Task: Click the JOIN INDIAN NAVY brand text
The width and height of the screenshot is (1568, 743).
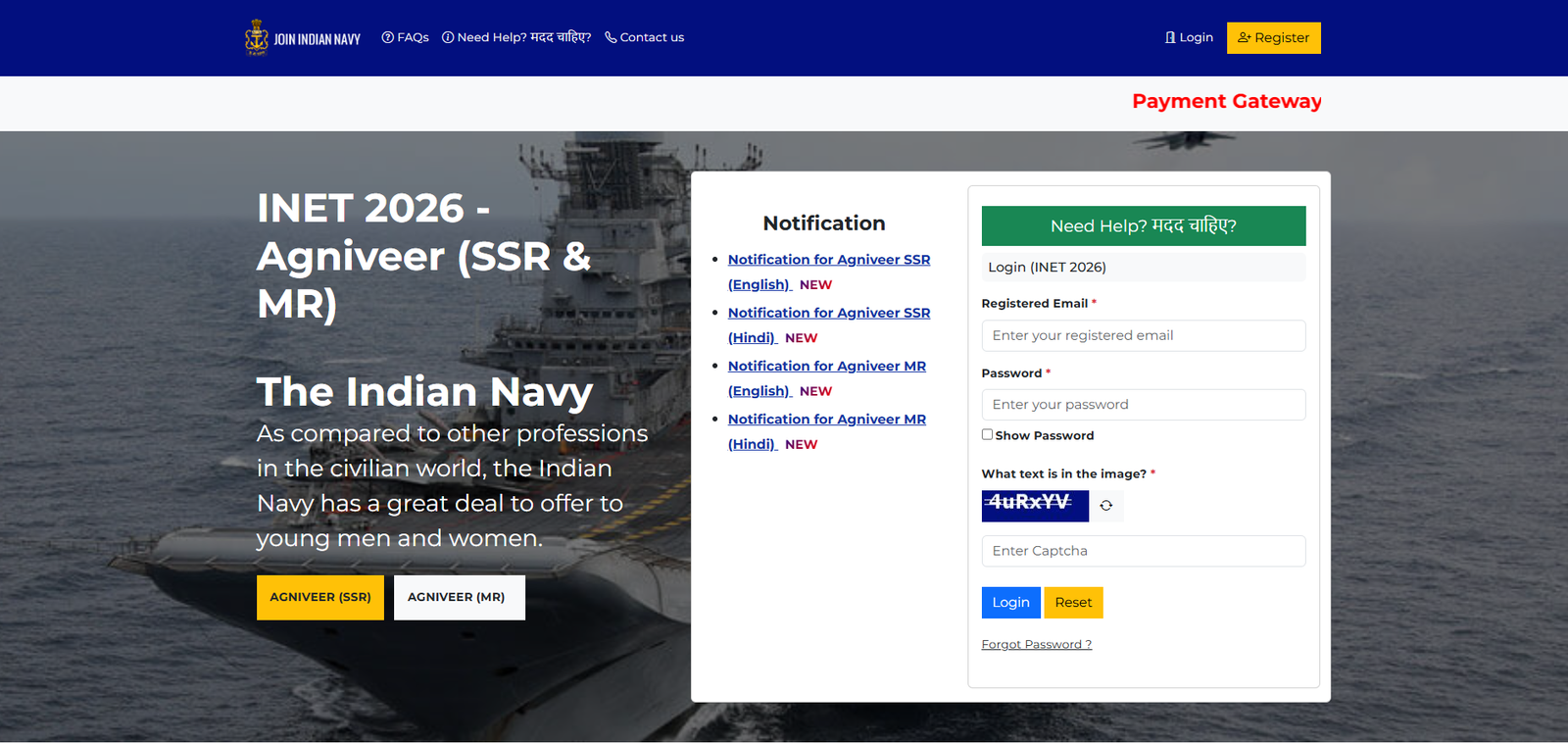Action: [318, 39]
